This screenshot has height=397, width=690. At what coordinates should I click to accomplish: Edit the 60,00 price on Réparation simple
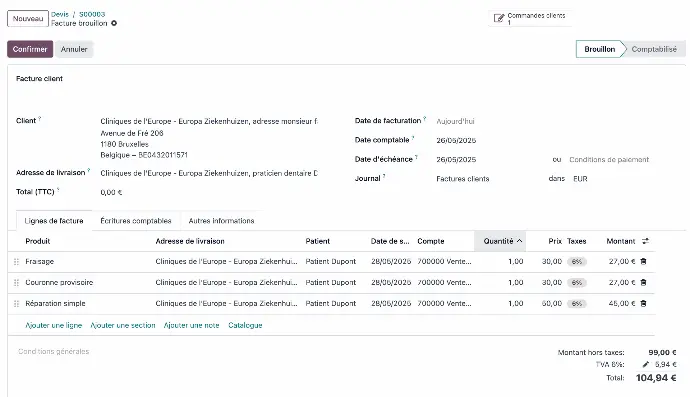[x=552, y=304]
